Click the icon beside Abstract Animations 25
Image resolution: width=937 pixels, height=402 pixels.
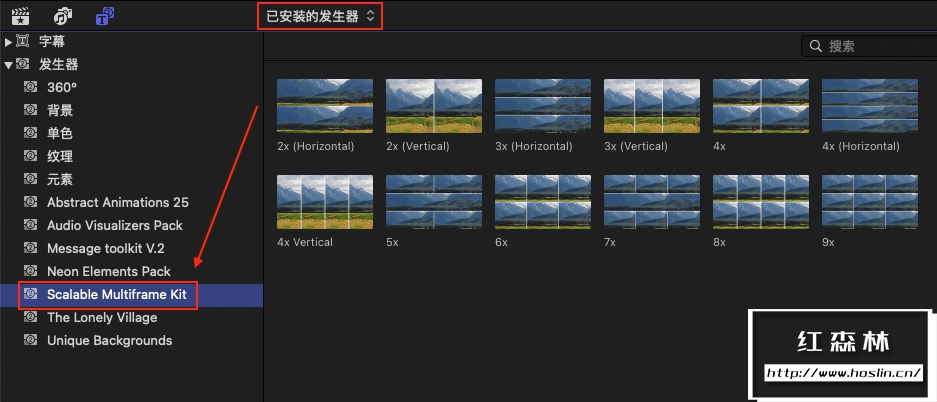[30, 202]
